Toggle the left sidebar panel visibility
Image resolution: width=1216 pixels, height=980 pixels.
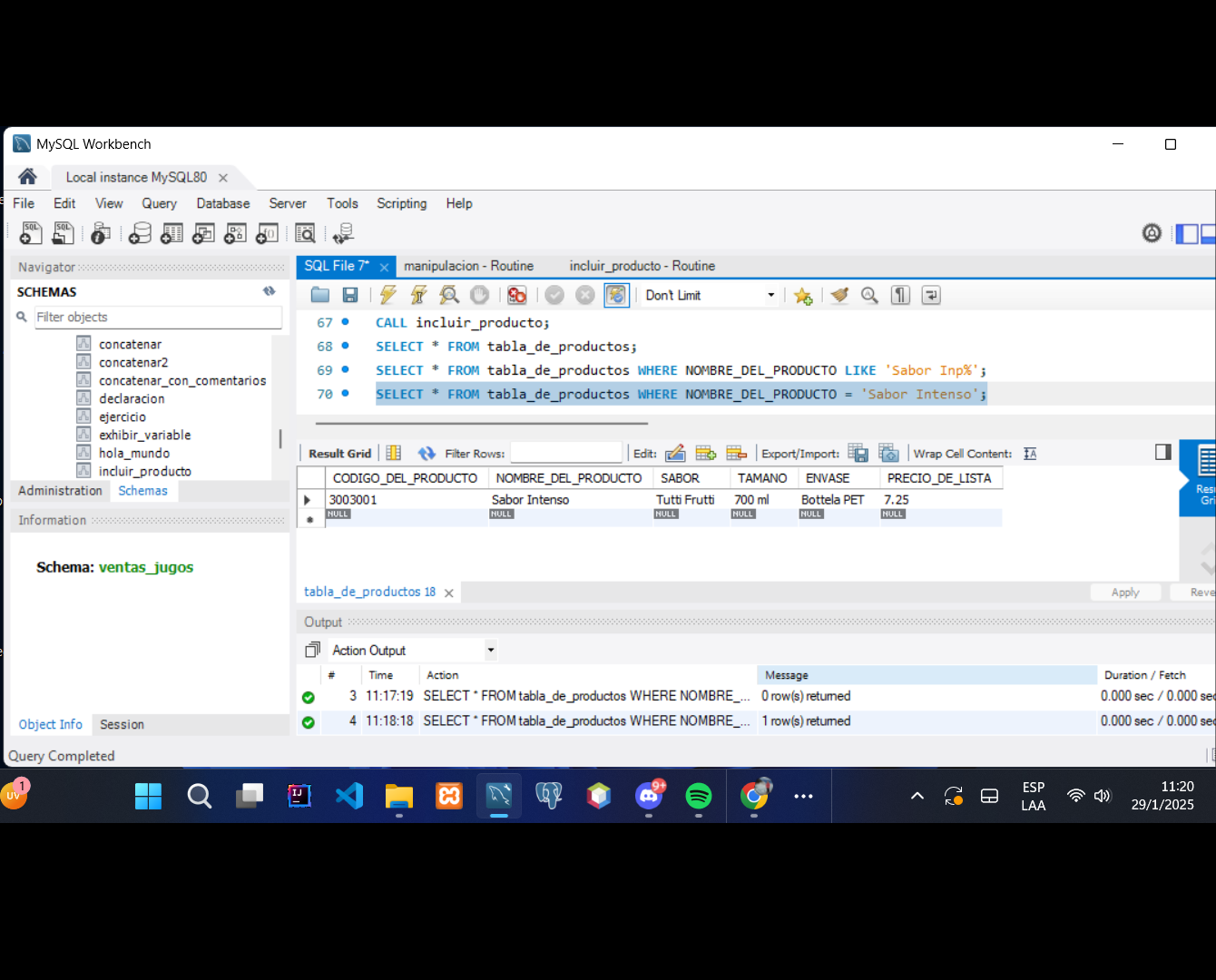[x=1187, y=234]
